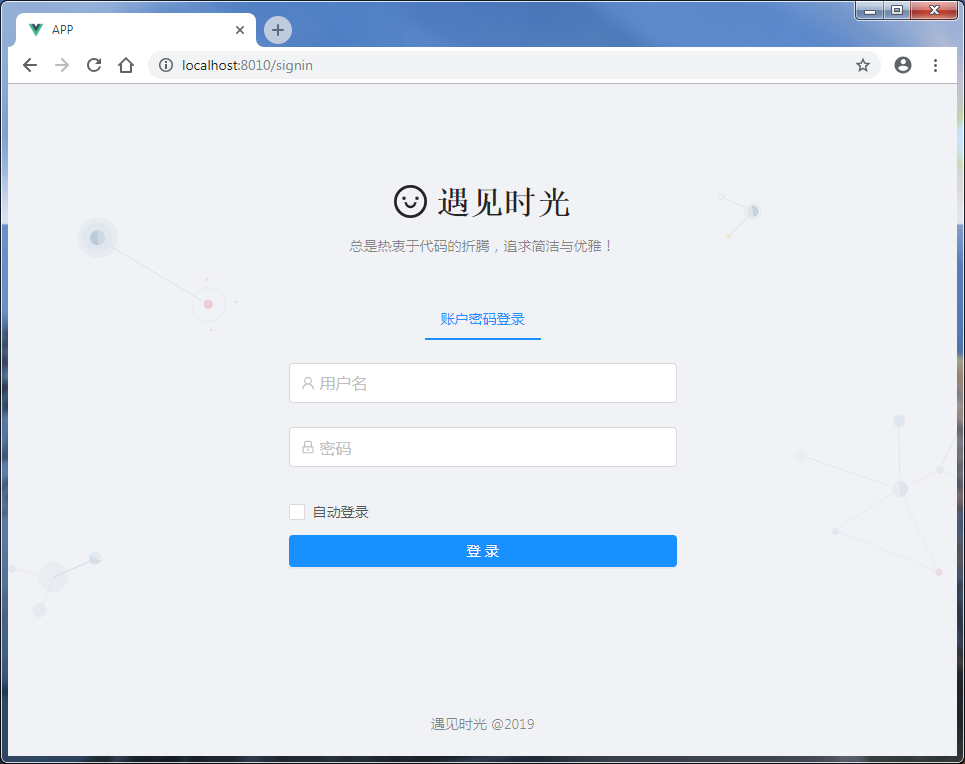The image size is (965, 764).
Task: Click the smiley face logo icon
Action: tap(410, 202)
